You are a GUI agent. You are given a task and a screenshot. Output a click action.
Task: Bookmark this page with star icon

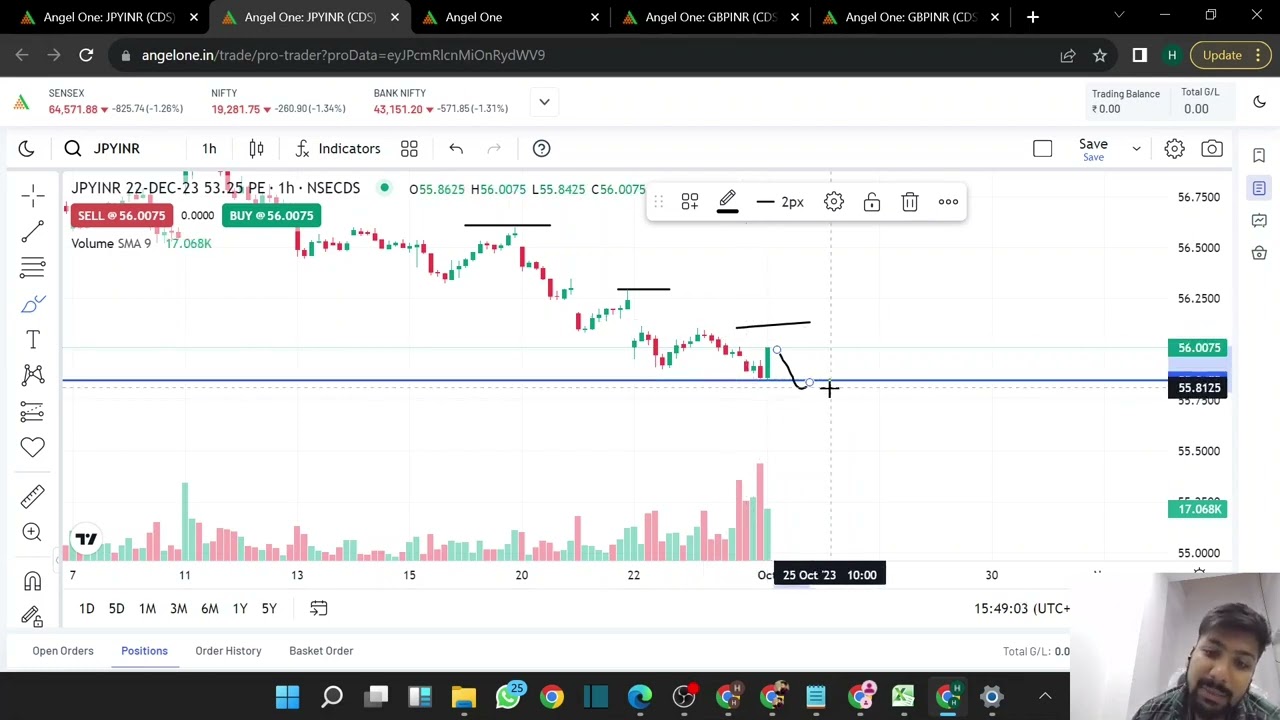[x=1100, y=55]
